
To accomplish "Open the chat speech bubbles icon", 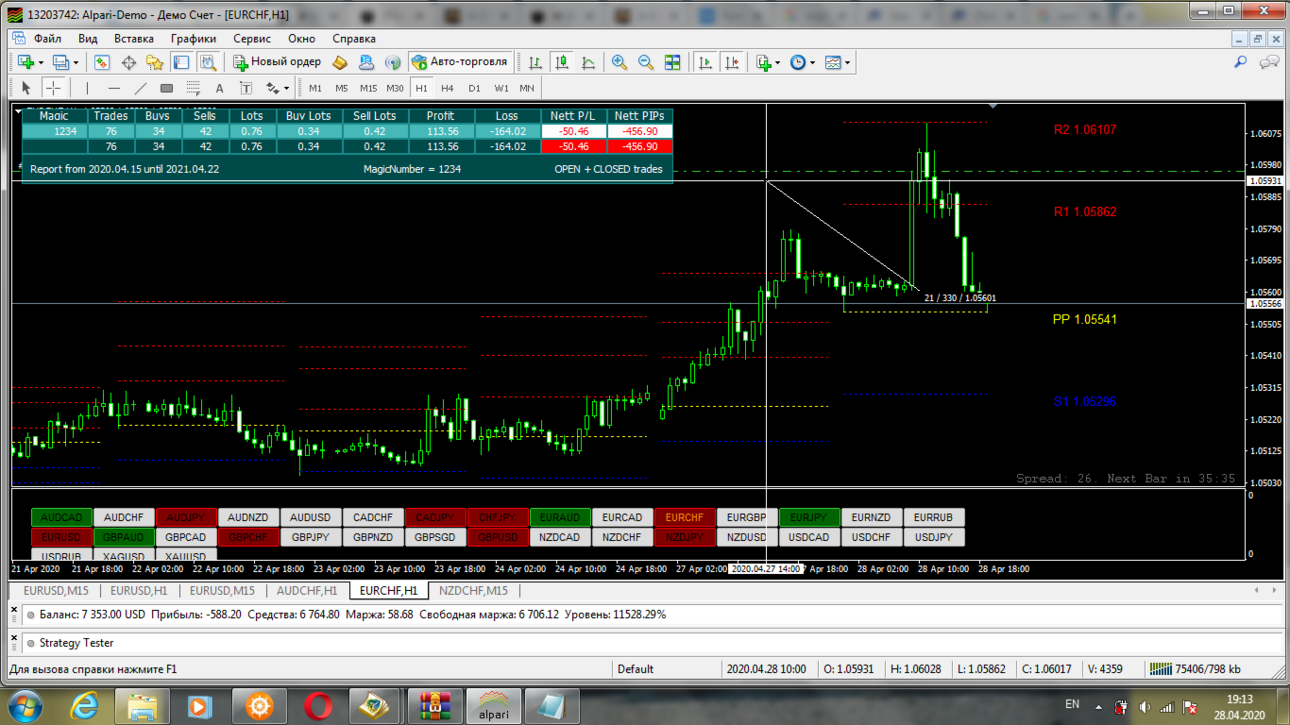I will [1269, 62].
